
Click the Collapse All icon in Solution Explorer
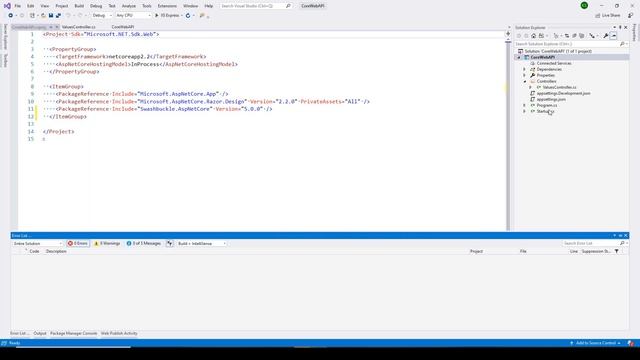(x=574, y=36)
